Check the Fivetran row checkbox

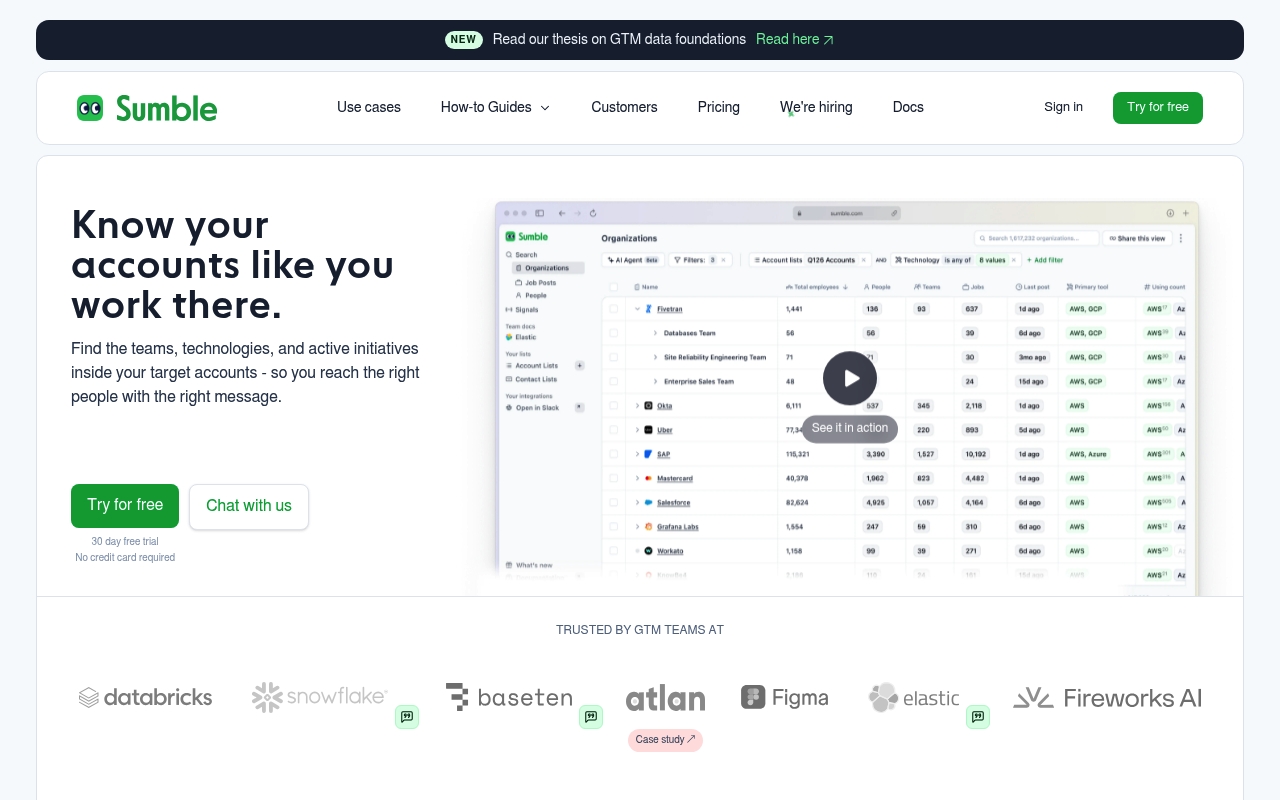(x=614, y=309)
